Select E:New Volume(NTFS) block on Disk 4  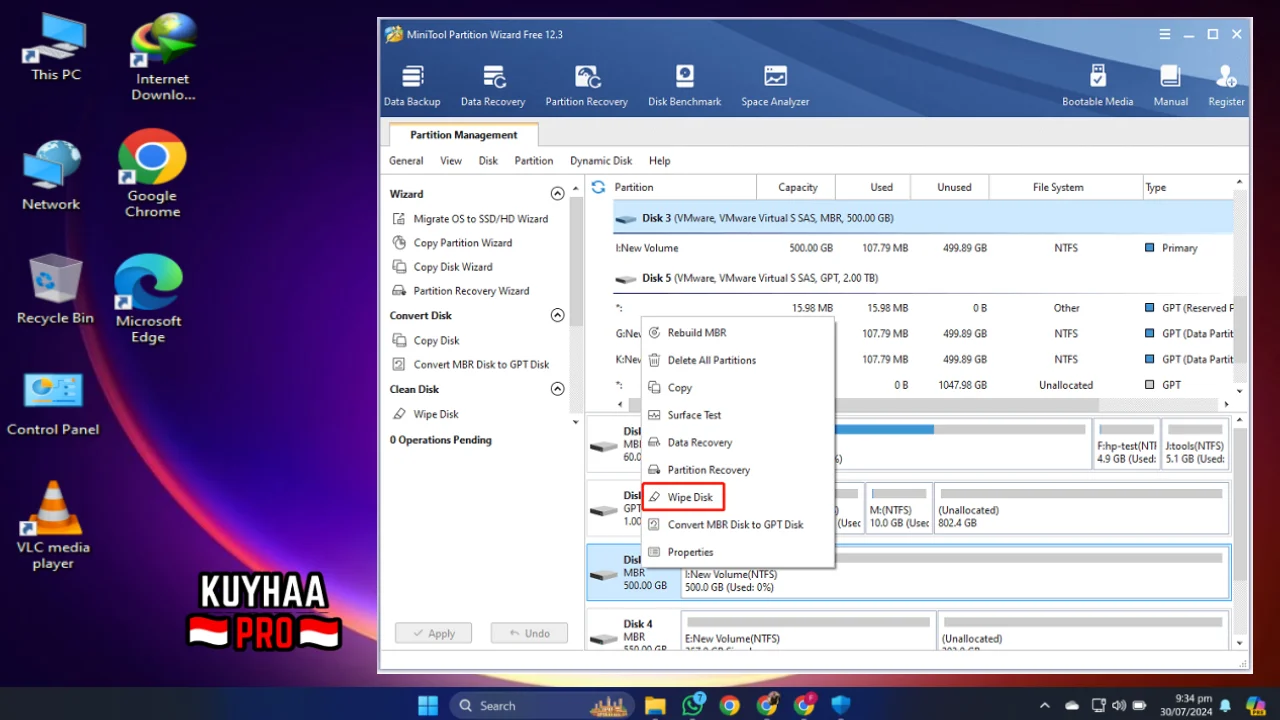pos(810,632)
